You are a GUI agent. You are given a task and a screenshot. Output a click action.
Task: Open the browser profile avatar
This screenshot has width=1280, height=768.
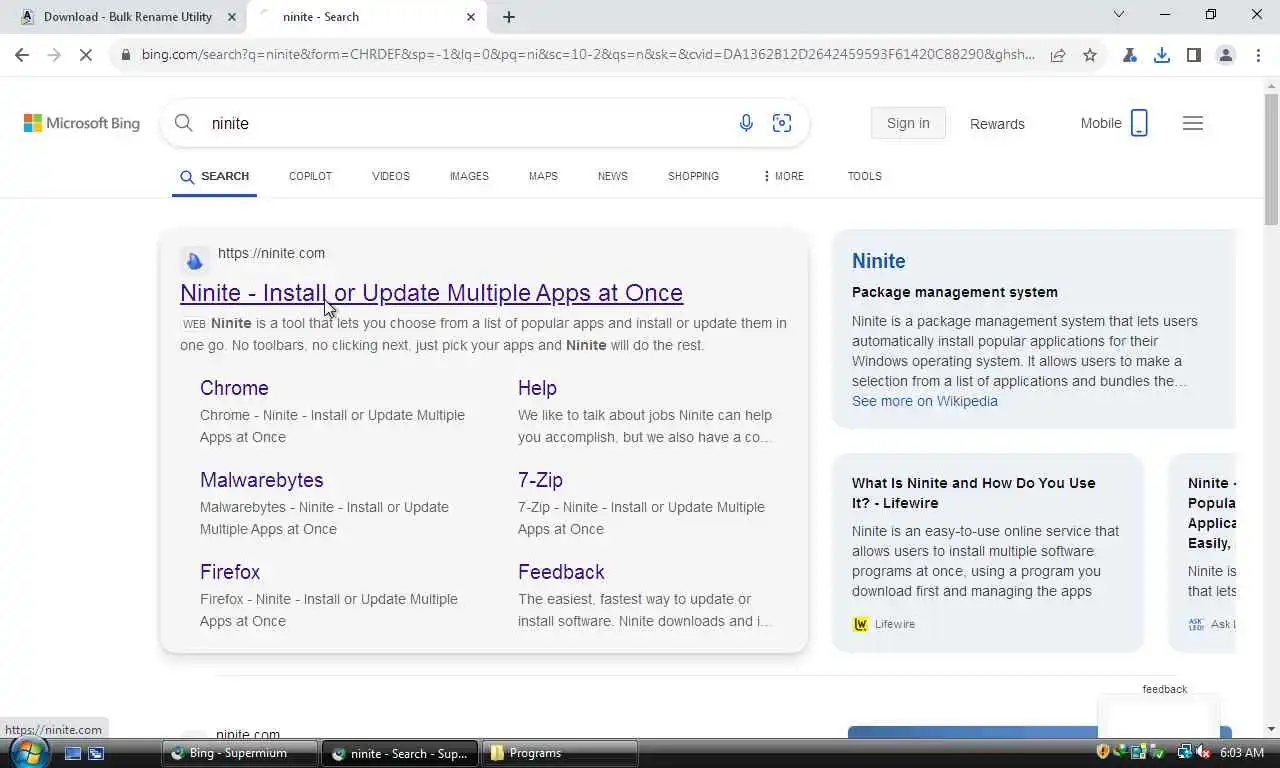(1226, 55)
